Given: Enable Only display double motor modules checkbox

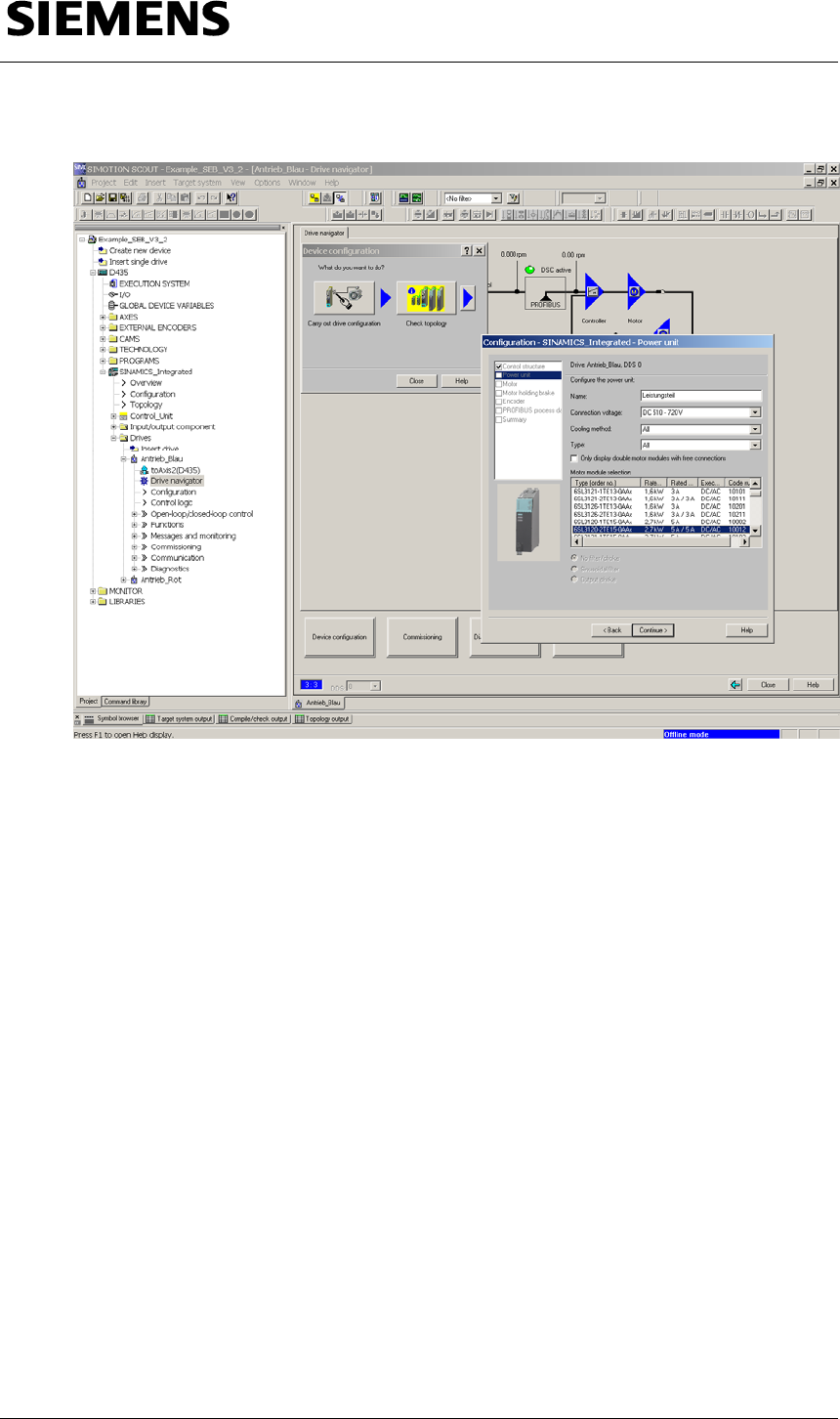Looking at the screenshot, I should [574, 457].
